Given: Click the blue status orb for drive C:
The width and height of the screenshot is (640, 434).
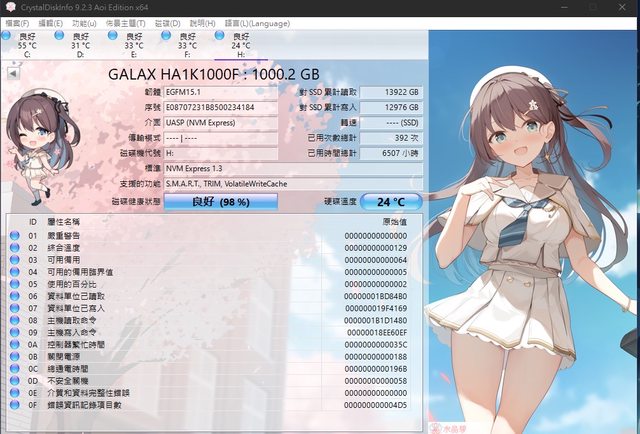Looking at the screenshot, I should (x=6, y=36).
